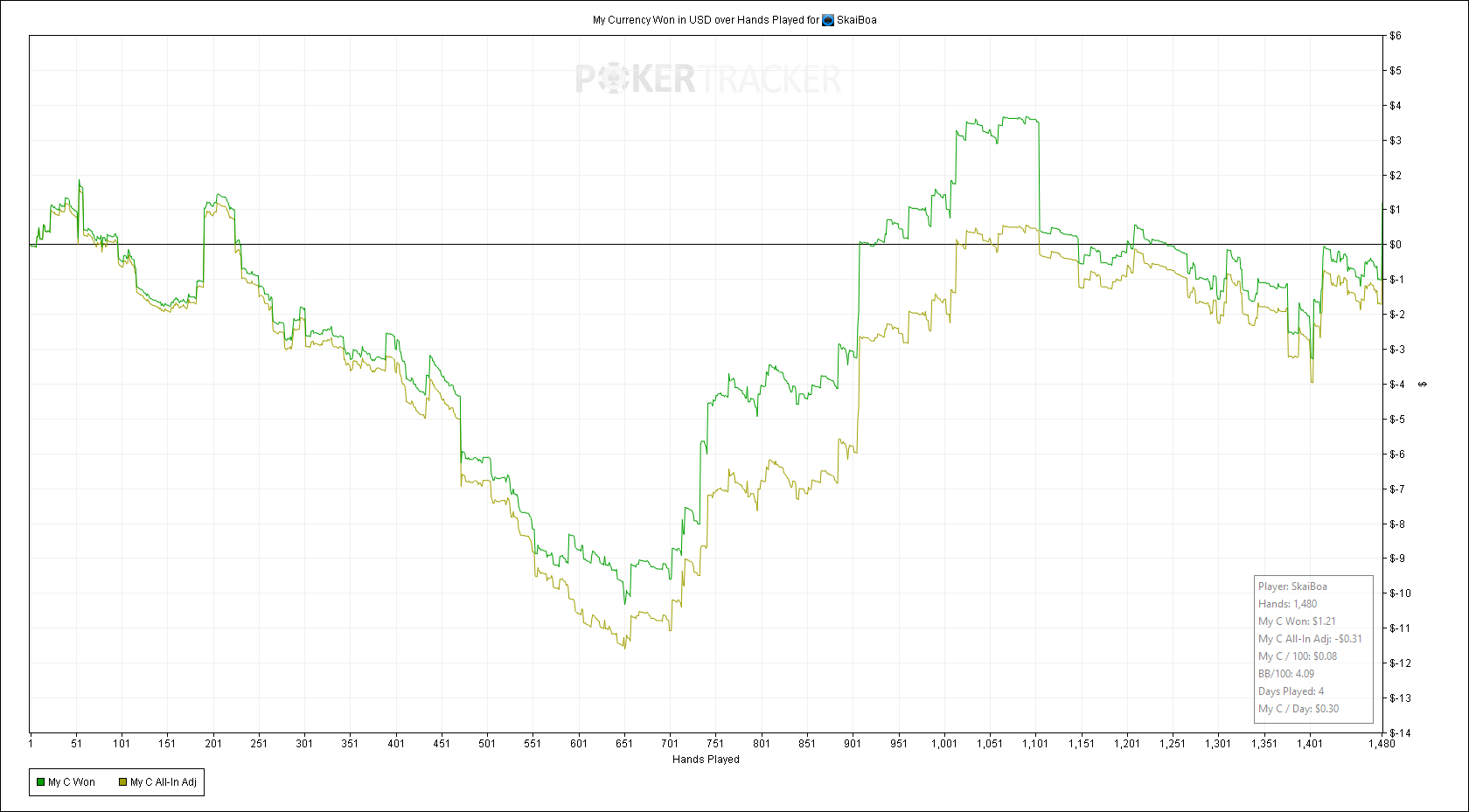Click the 501 tick label on the x-axis
The height and width of the screenshot is (812, 1469).
487,744
